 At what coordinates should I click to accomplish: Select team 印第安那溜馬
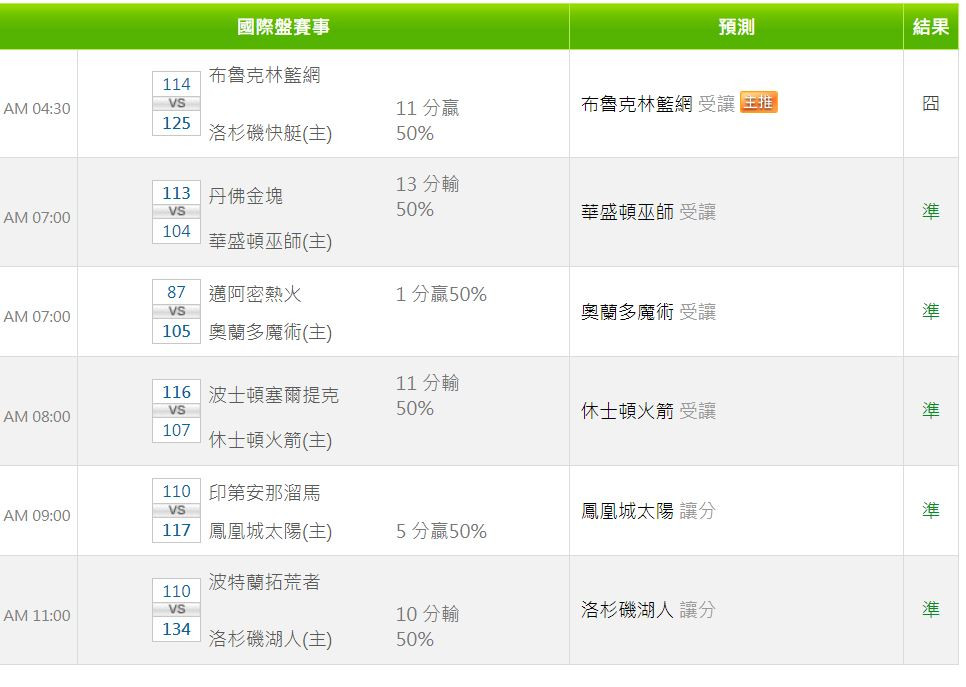click(x=264, y=493)
